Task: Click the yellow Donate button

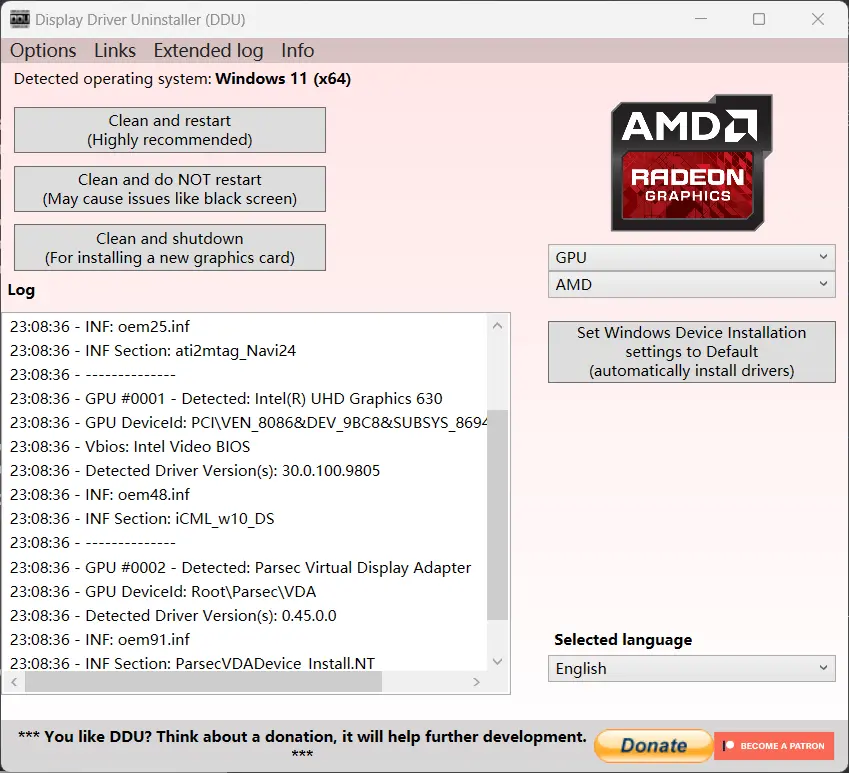Action: coord(652,745)
